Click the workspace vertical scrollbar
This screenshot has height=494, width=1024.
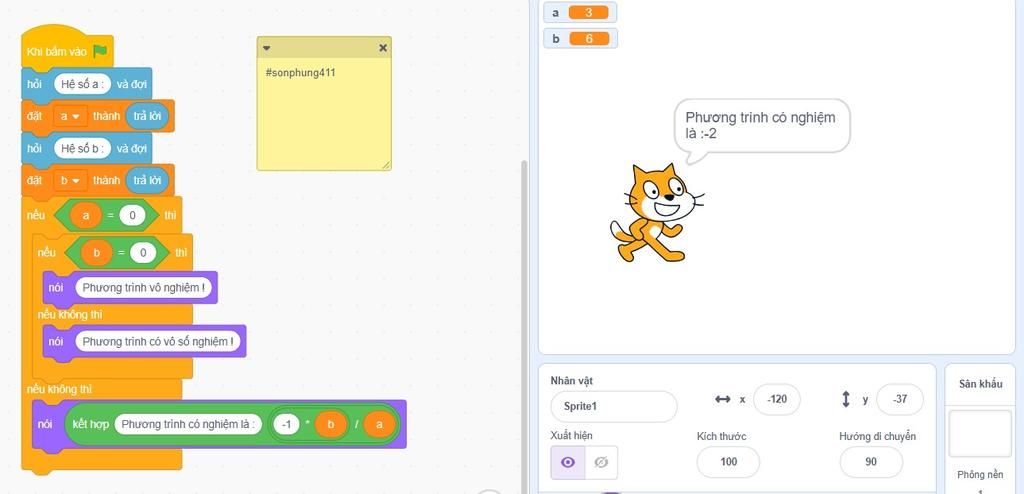coord(524,327)
